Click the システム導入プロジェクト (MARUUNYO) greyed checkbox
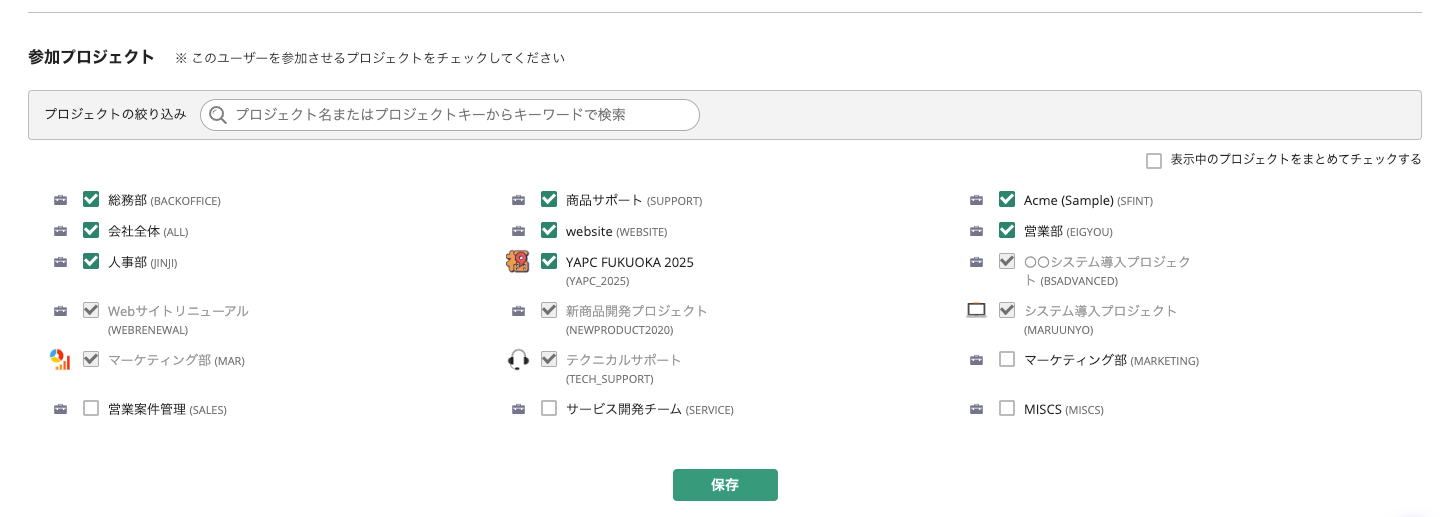This screenshot has height=517, width=1443. [1007, 310]
